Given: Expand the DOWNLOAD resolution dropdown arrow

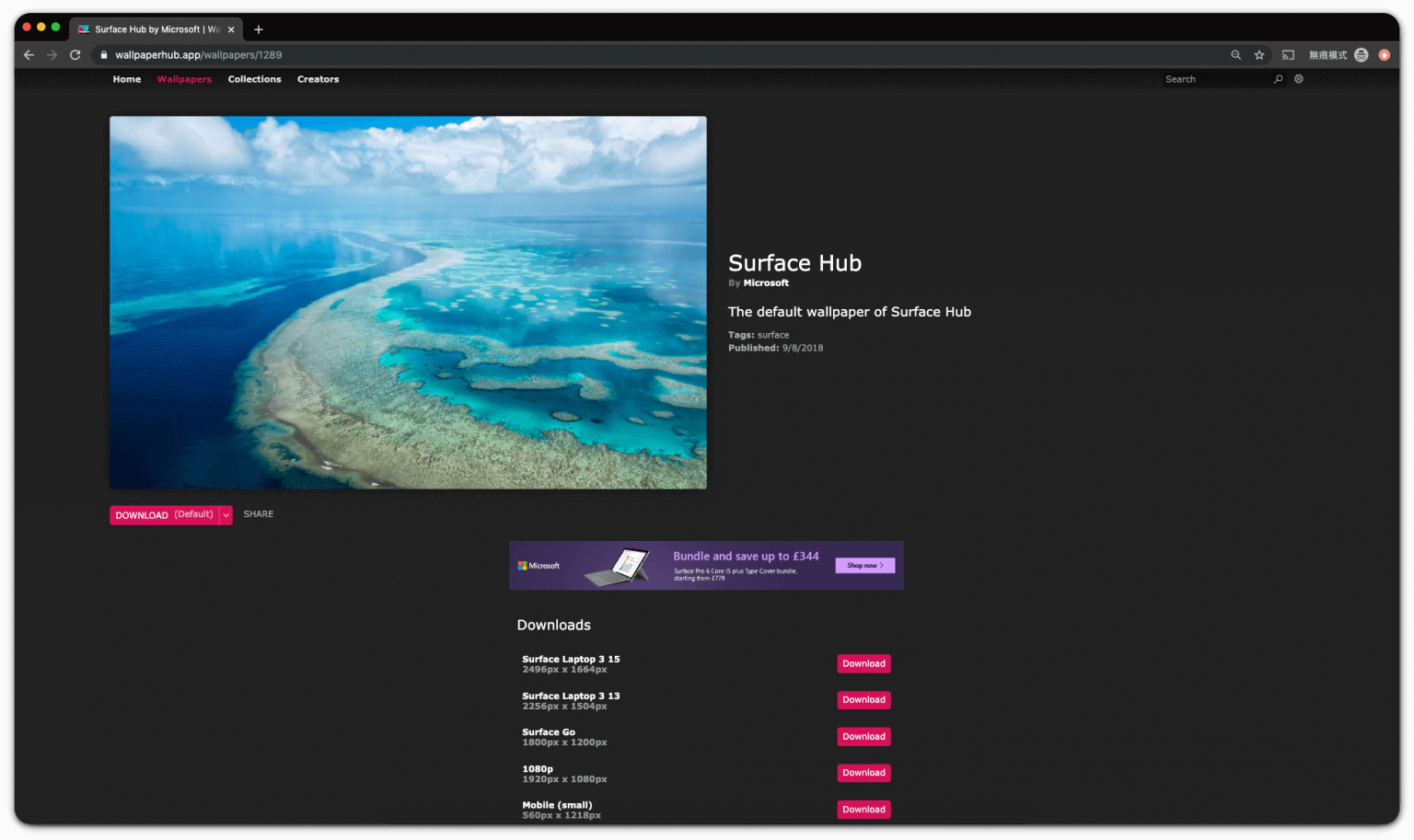Looking at the screenshot, I should (x=226, y=515).
